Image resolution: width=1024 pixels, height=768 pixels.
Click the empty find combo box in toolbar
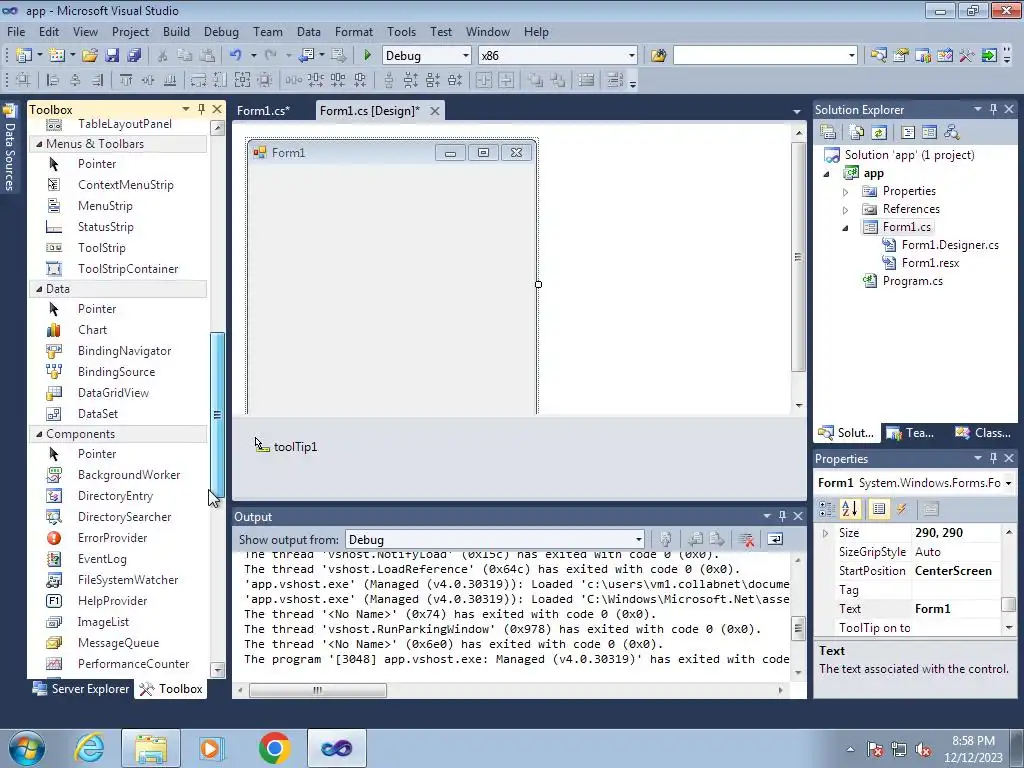[765, 56]
